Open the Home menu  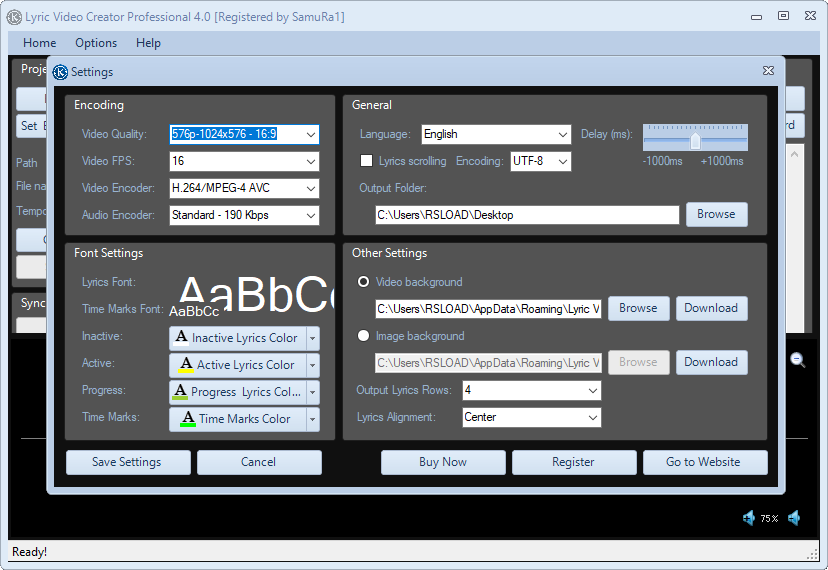tap(40, 43)
